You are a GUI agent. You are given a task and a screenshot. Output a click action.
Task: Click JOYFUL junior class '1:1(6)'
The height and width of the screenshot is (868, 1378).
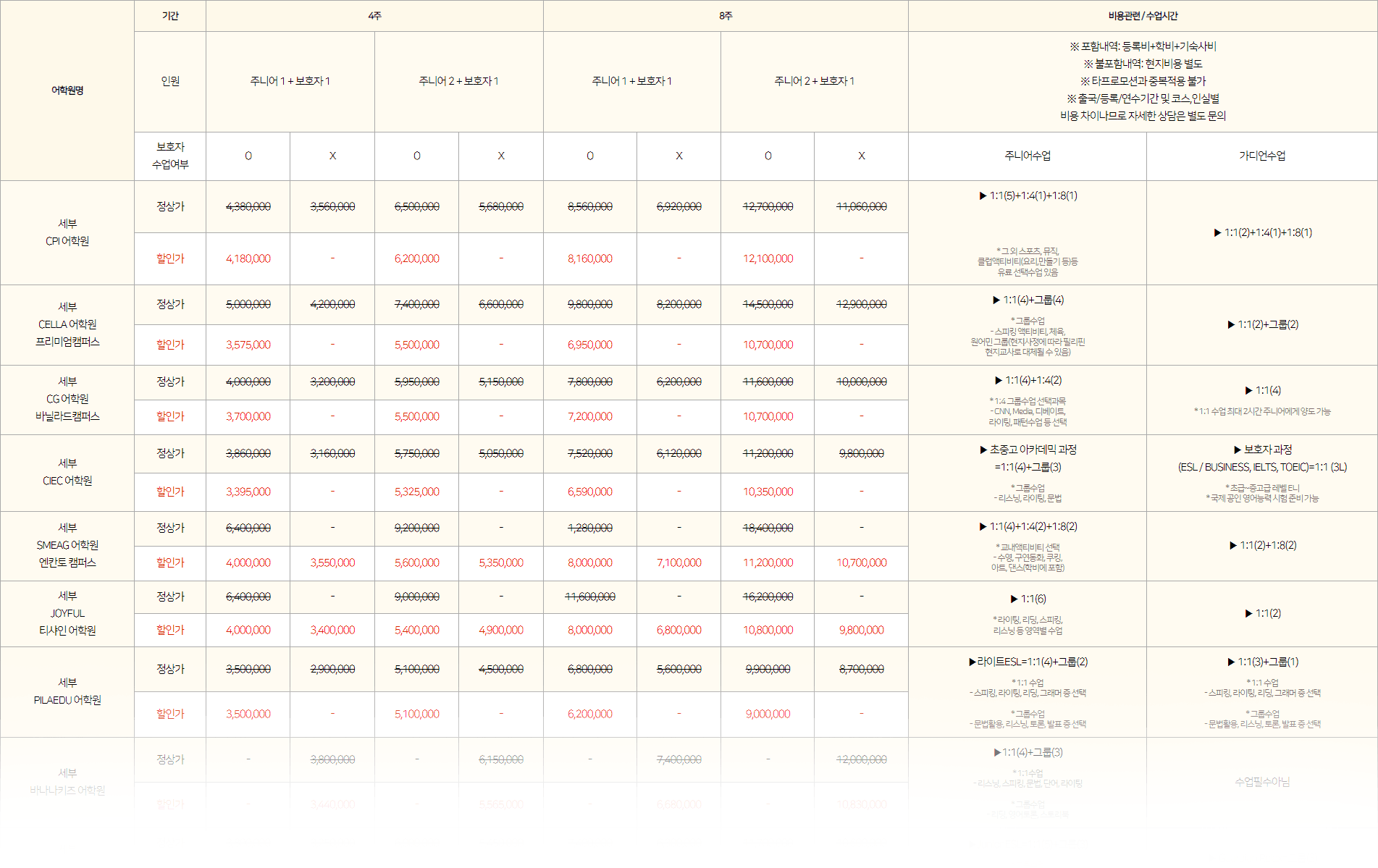[x=1028, y=599]
